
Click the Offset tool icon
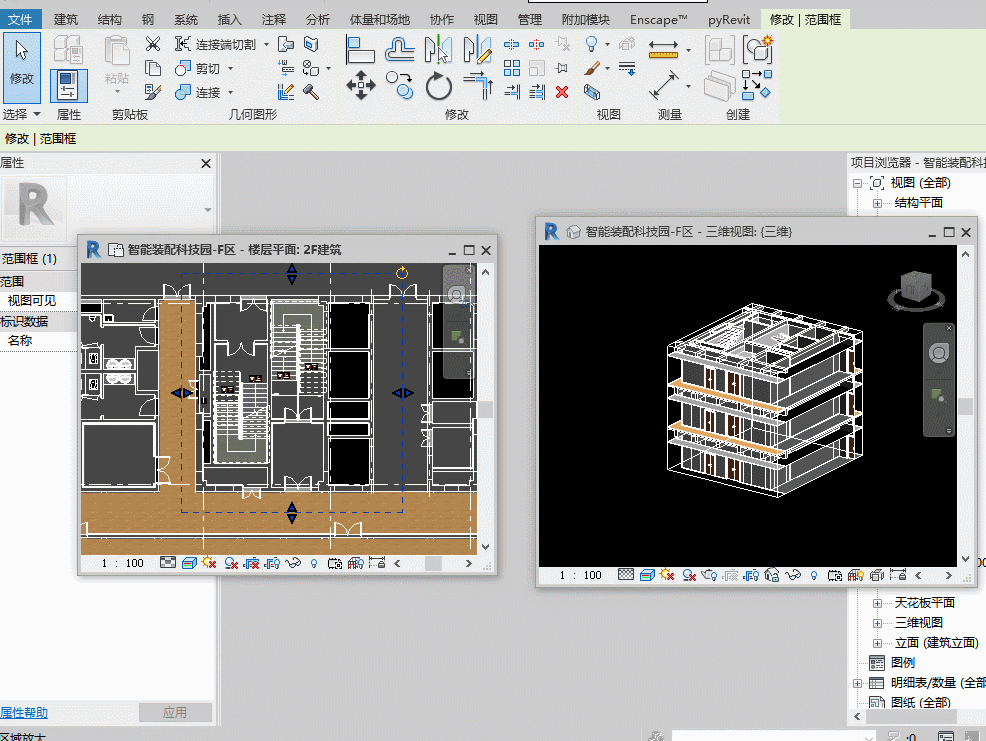(x=400, y=49)
